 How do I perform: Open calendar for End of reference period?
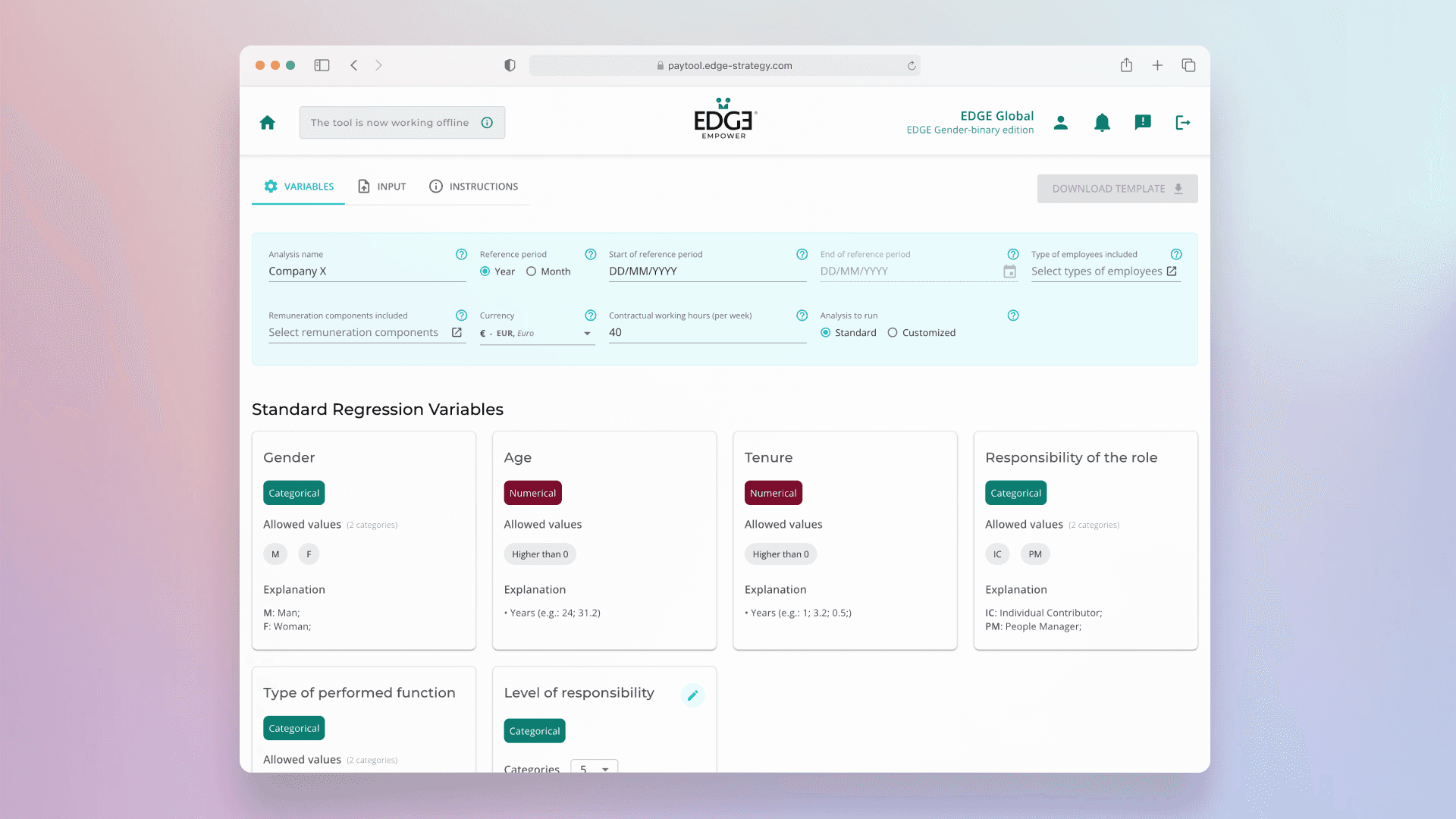(1009, 271)
